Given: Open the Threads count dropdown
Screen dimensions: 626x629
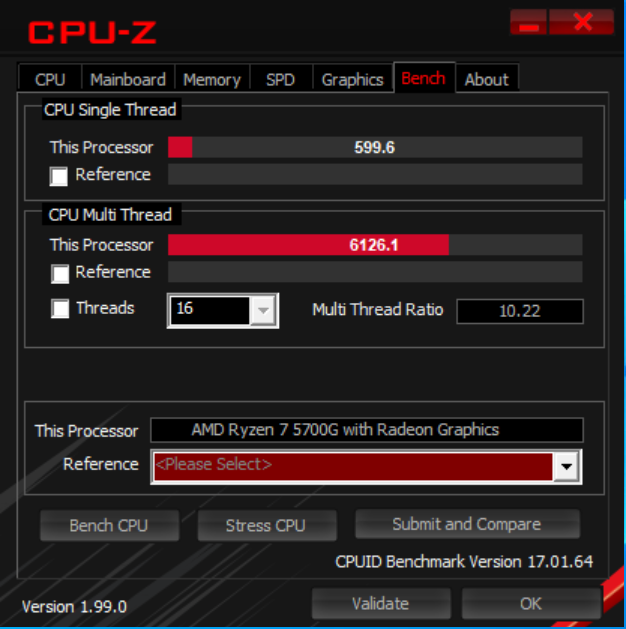Looking at the screenshot, I should click(x=263, y=310).
